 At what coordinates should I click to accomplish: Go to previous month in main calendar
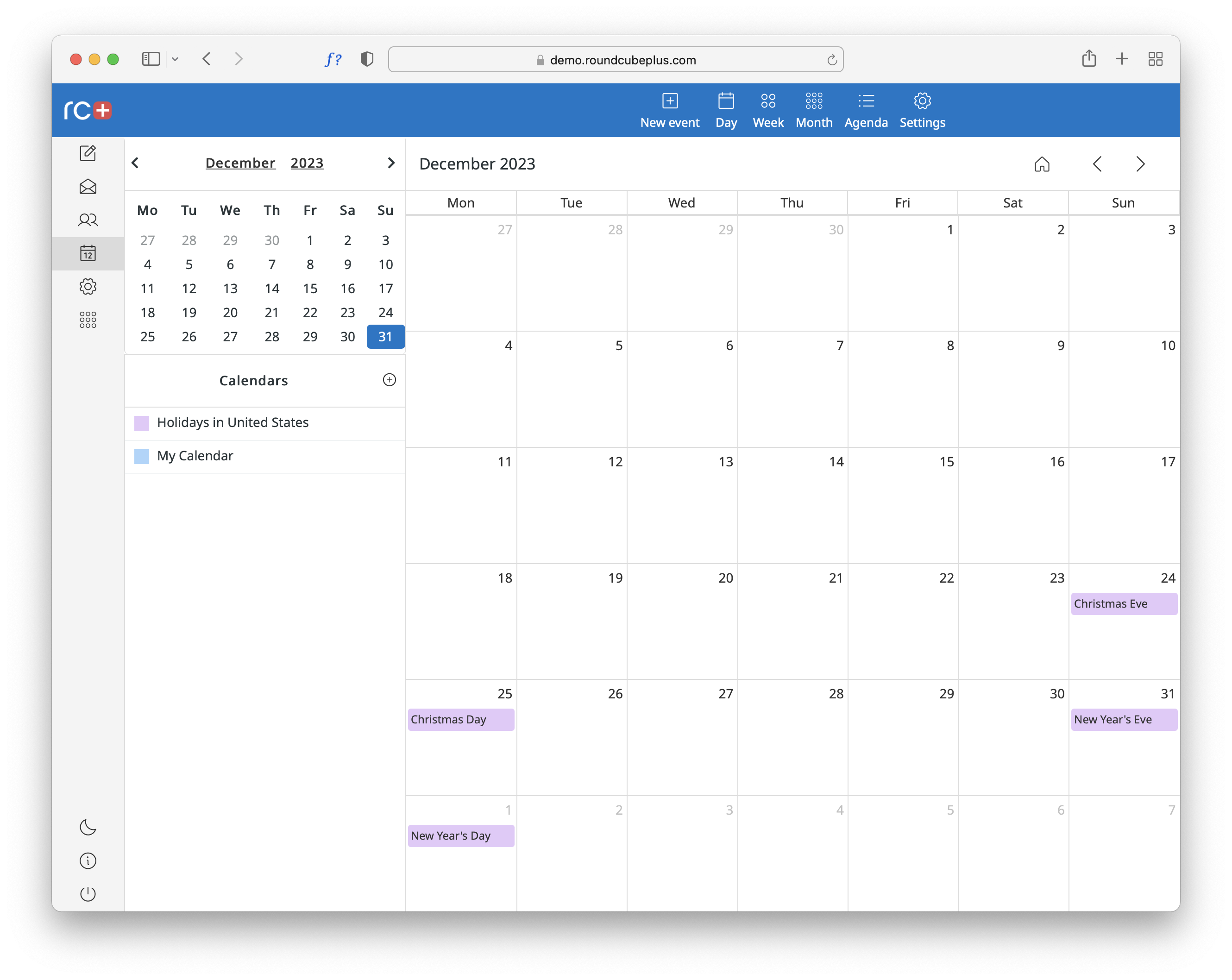1097,164
